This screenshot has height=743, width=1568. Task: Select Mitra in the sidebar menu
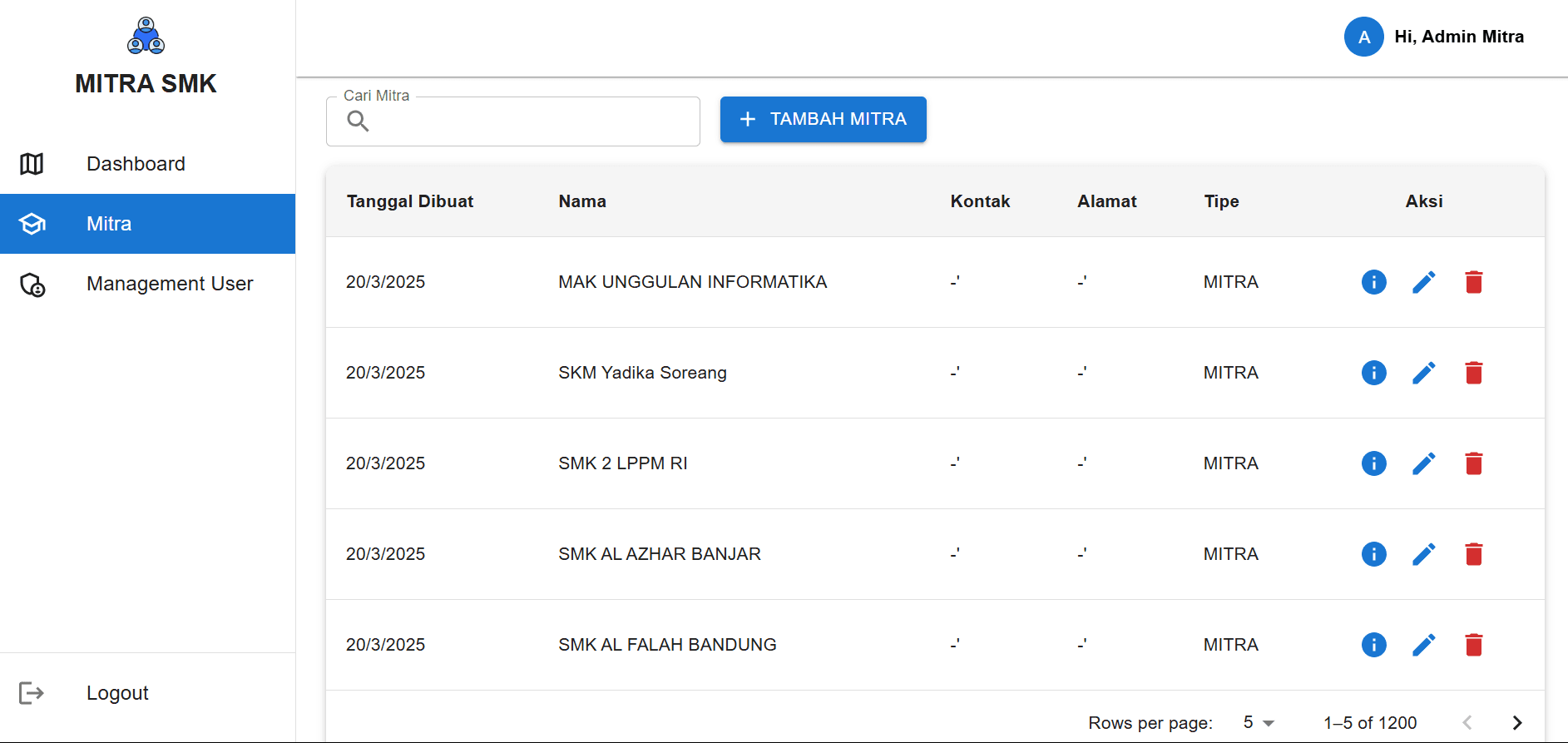pyautogui.click(x=109, y=224)
